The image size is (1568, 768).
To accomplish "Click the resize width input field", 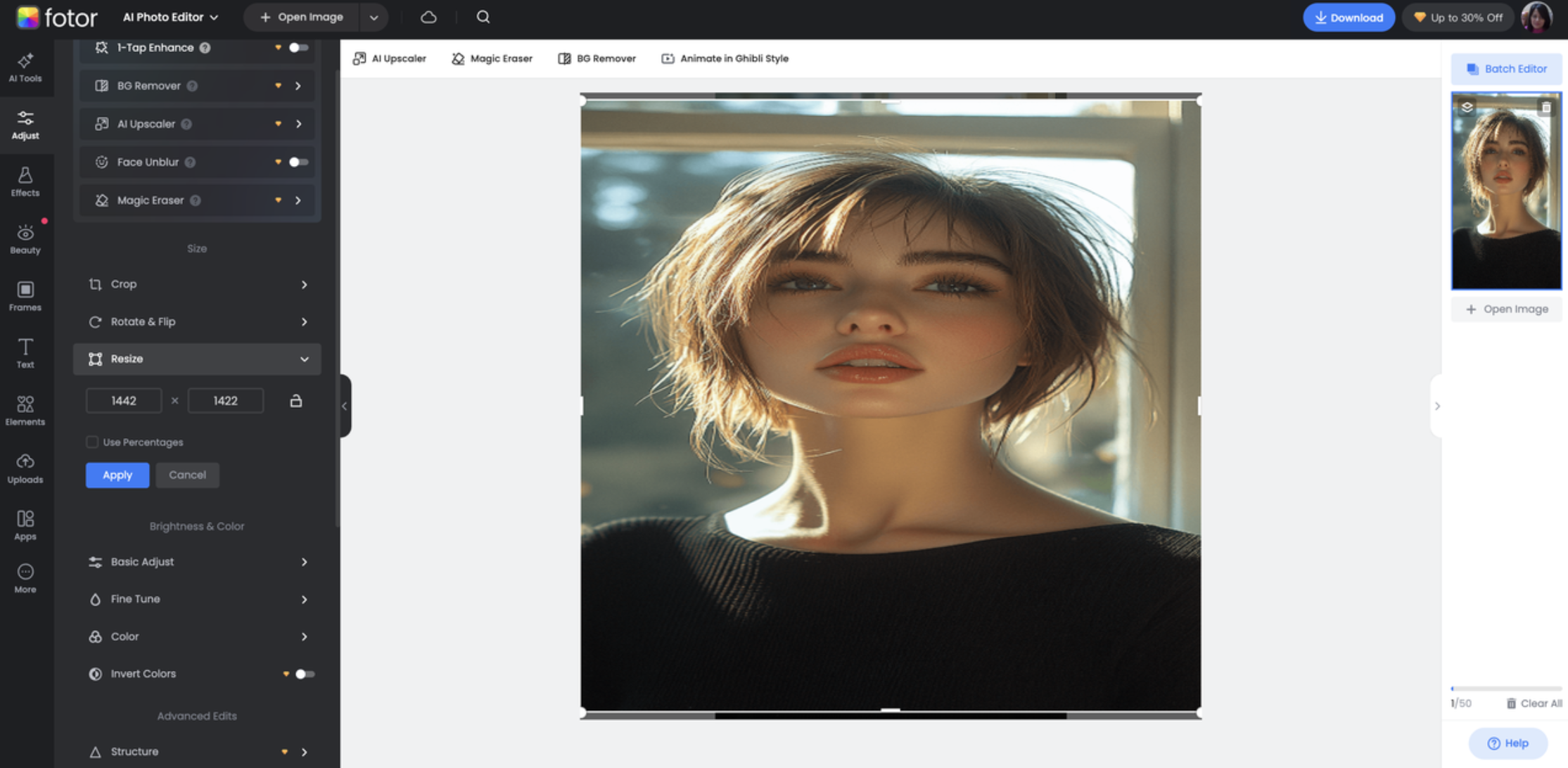I will [124, 401].
